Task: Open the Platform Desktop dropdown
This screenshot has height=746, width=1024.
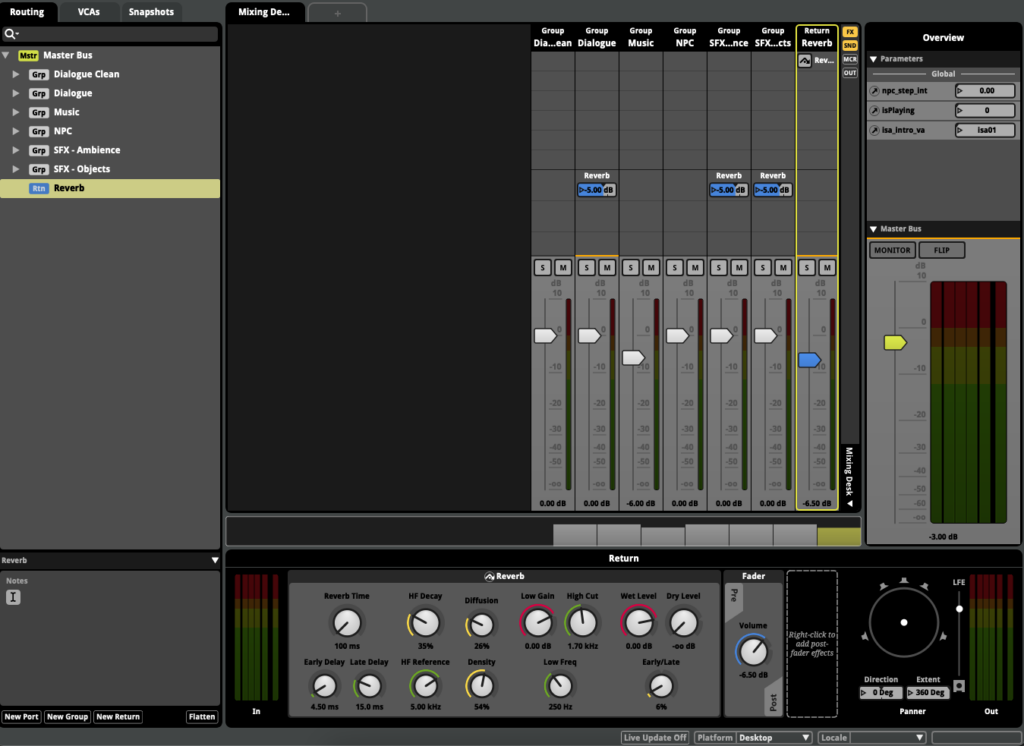Action: (x=773, y=737)
